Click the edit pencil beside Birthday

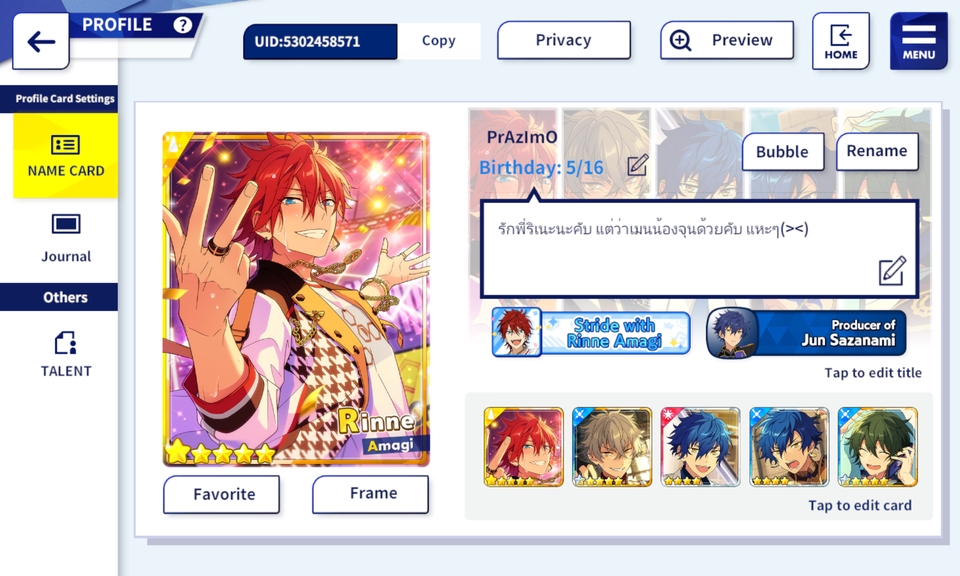coord(637,165)
